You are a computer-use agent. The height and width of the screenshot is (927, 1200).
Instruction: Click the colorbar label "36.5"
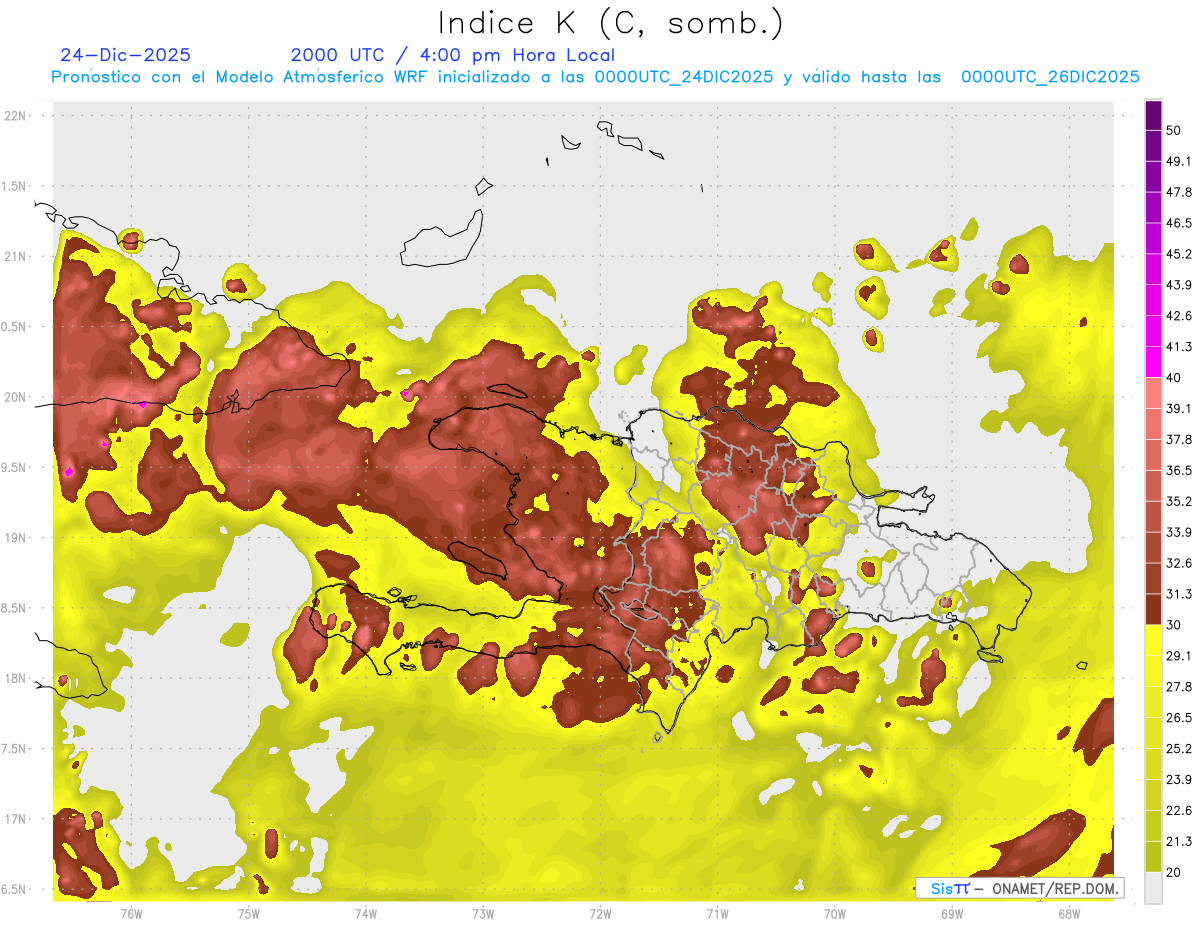click(x=1179, y=470)
